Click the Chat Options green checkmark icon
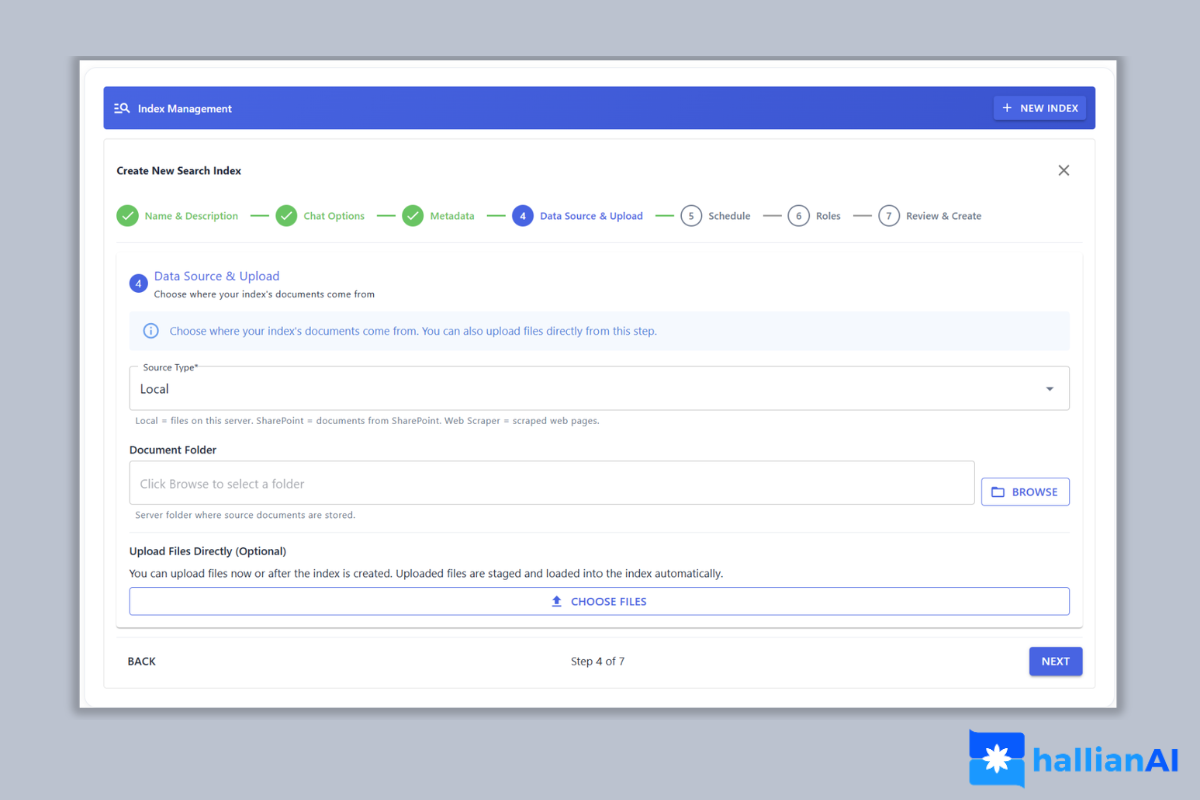 (x=286, y=216)
